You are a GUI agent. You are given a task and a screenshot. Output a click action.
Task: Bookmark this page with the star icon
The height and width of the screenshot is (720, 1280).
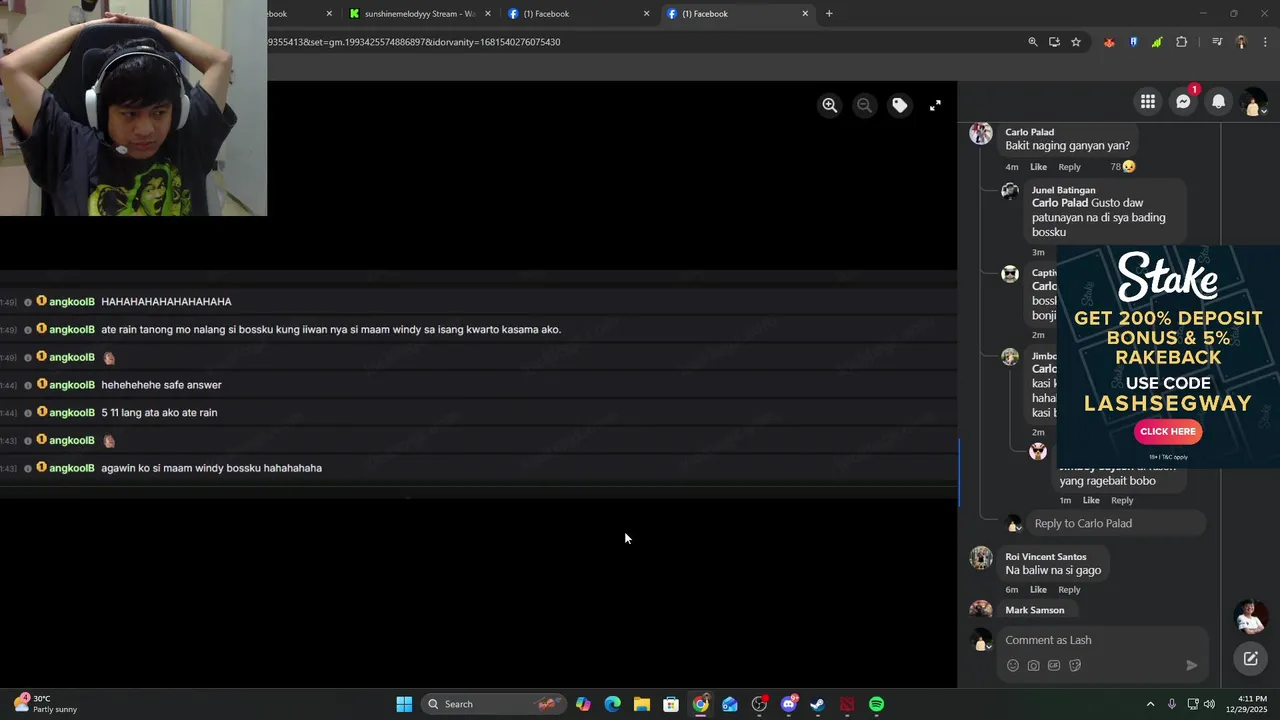click(x=1076, y=42)
